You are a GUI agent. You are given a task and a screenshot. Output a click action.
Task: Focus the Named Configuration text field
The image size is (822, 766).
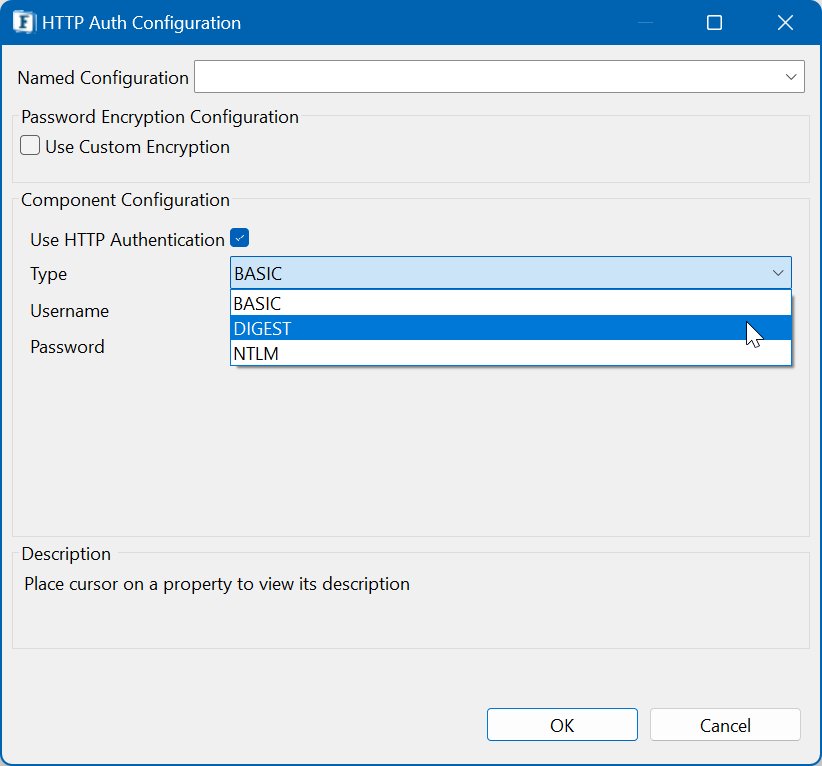488,77
